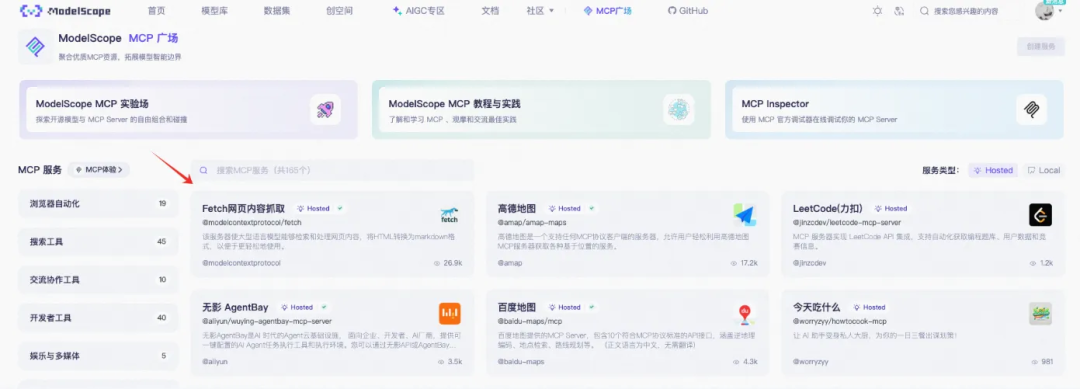Open the 高德地图 card title
Image resolution: width=1080 pixels, height=389 pixels.
tap(517, 208)
